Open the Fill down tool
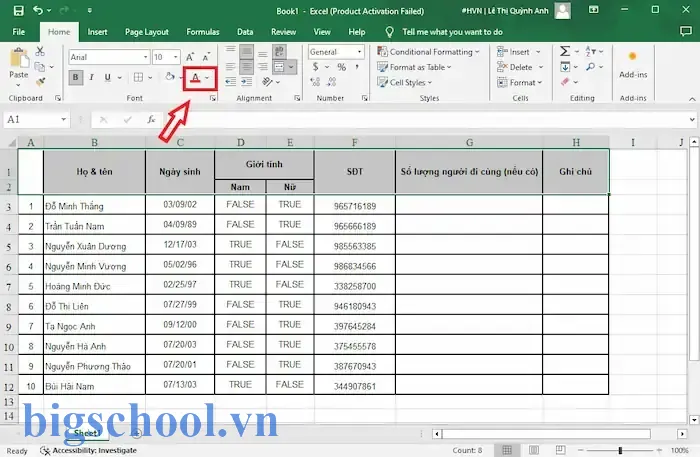Image resolution: width=700 pixels, height=457 pixels. click(x=565, y=67)
